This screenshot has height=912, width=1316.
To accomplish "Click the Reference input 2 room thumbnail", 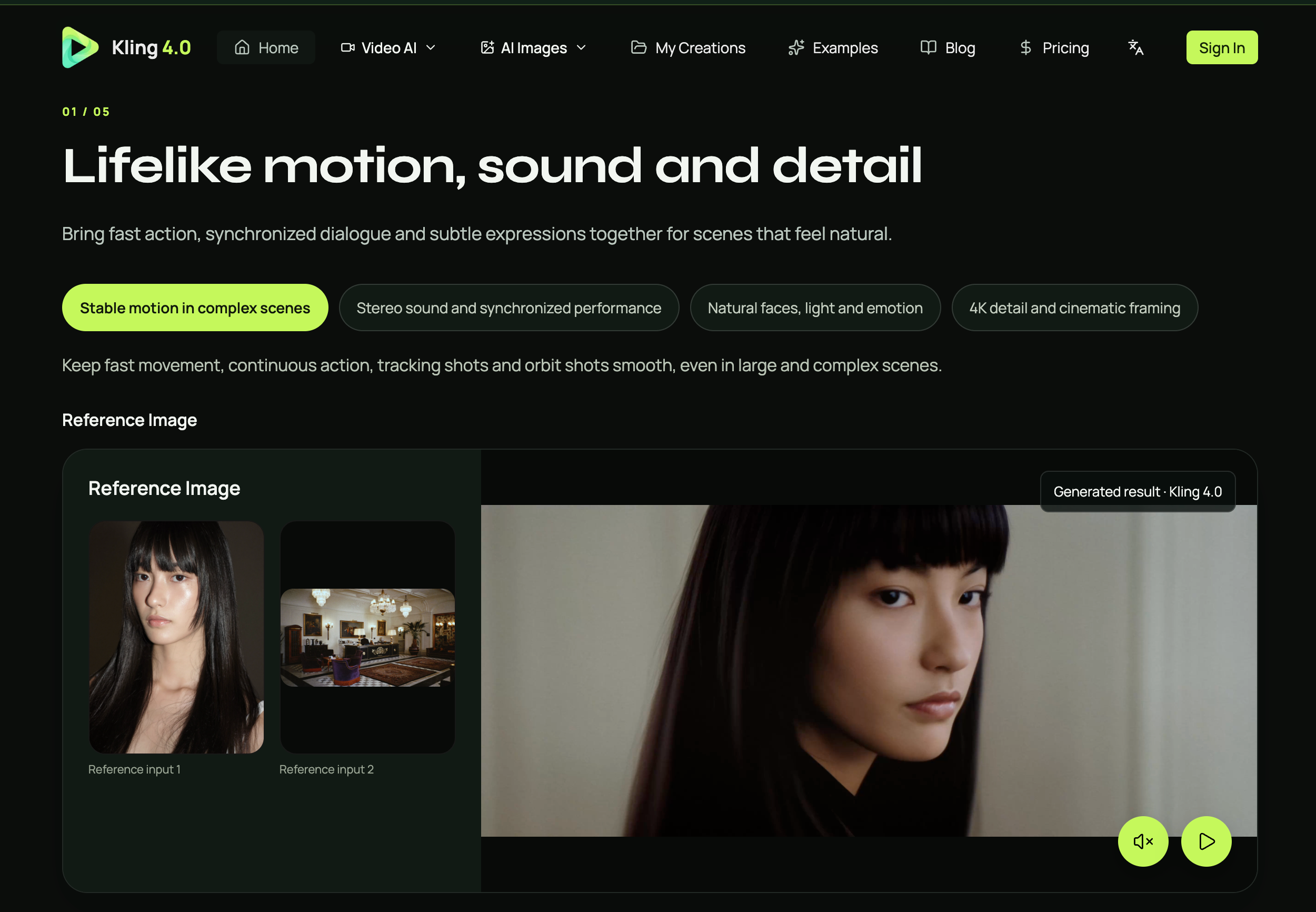I will (367, 637).
